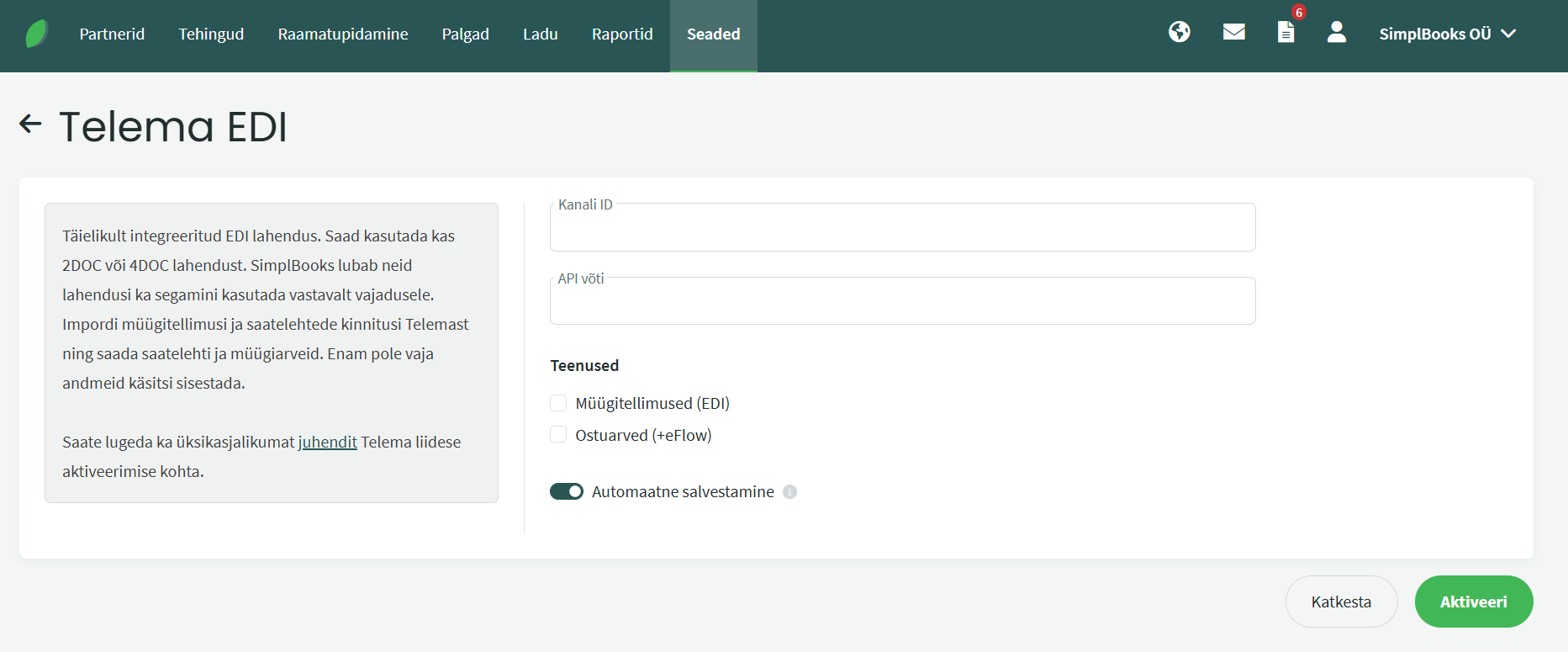
Task: Open the Tehingud menu
Action: click(211, 34)
